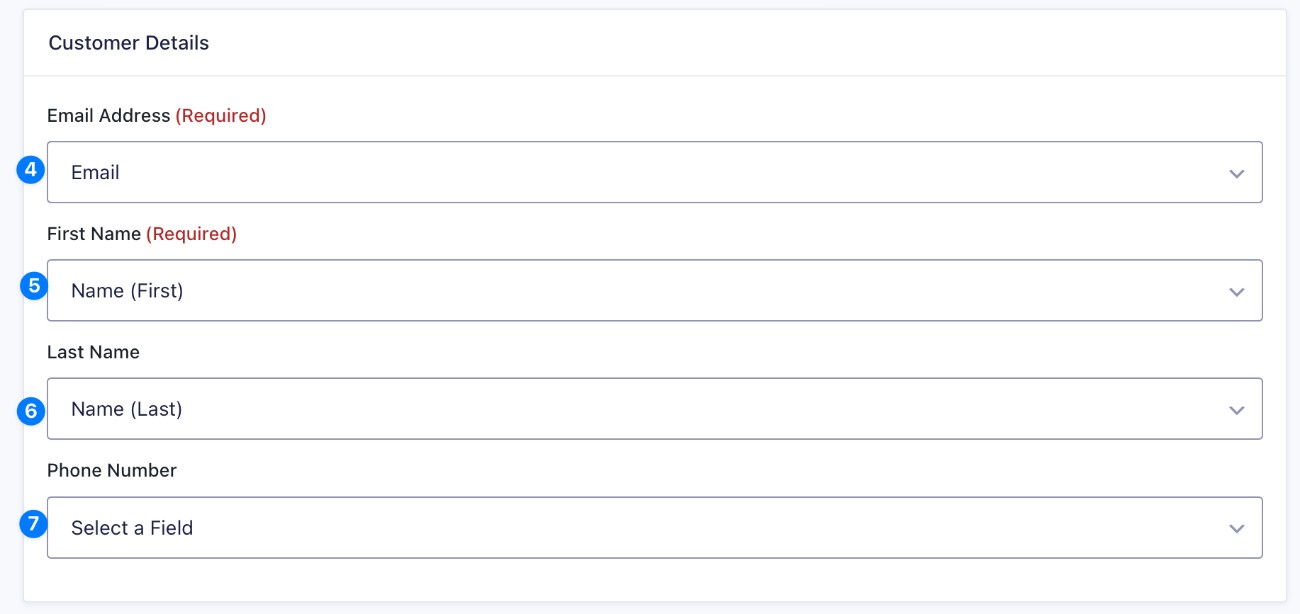
Task: Click the chevron in Select a Field box
Action: (x=1236, y=528)
